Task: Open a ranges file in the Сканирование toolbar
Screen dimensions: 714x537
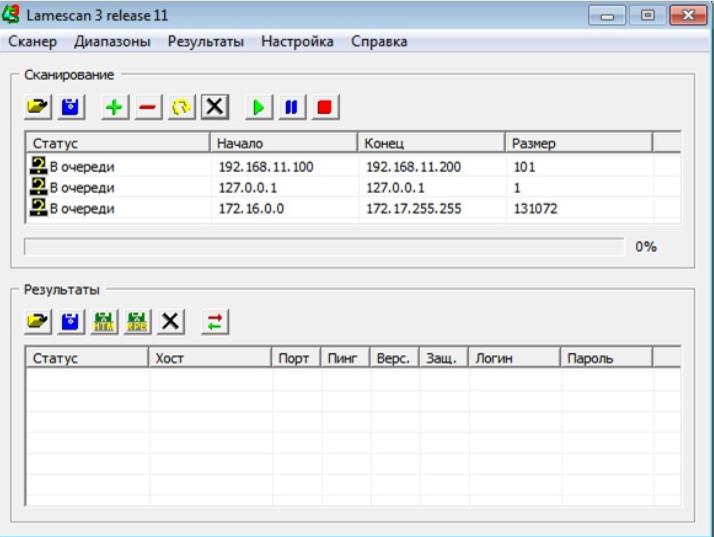Action: click(38, 106)
